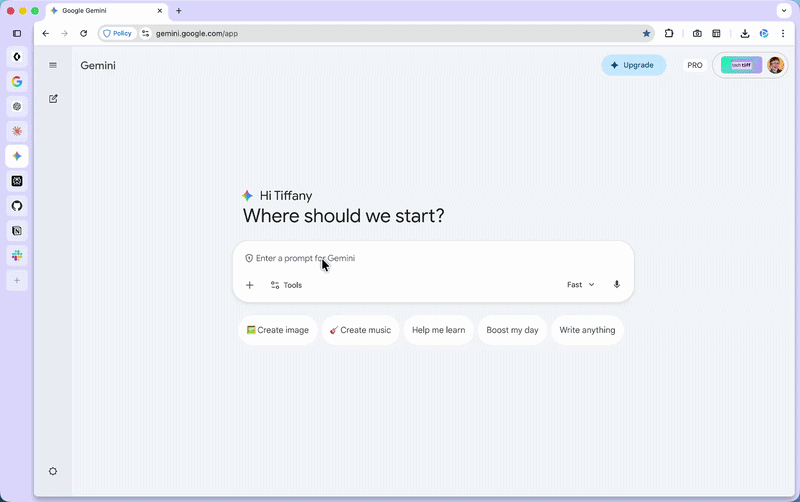
Task: Open the Google shortcut in sidebar
Action: coord(17,82)
